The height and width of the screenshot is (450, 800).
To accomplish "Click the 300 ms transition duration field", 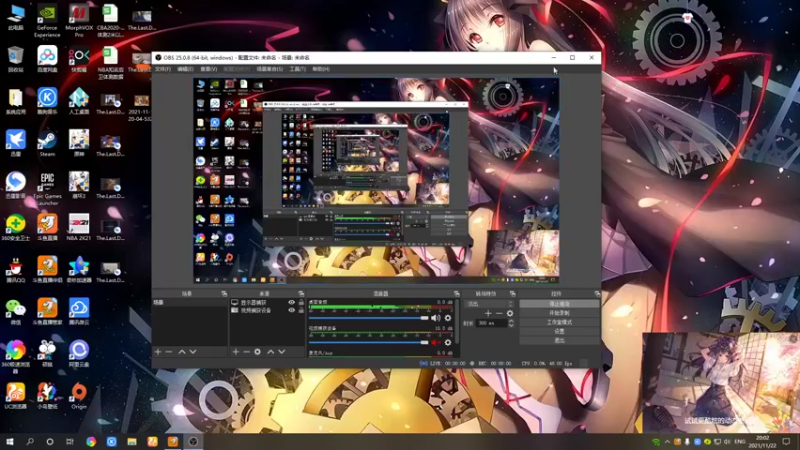I will (x=491, y=323).
